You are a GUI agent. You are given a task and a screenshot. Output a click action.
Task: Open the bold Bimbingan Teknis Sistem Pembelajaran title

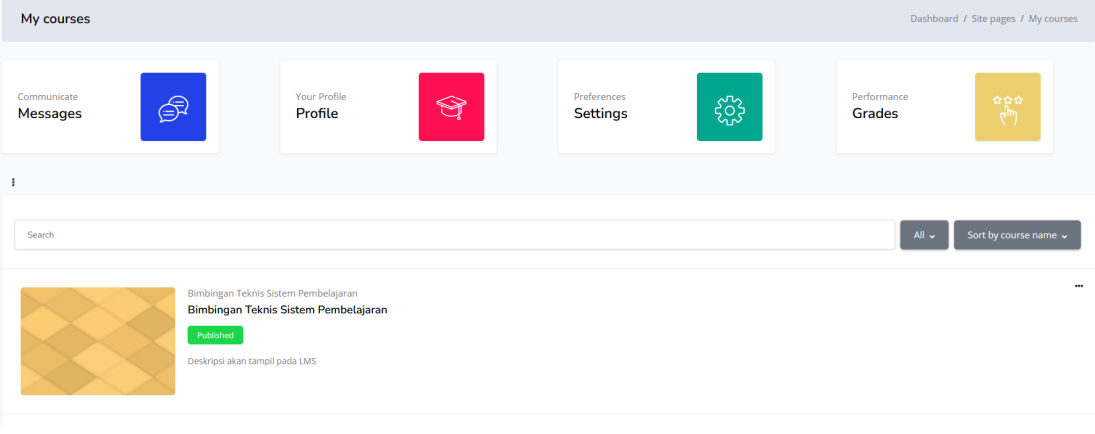[x=287, y=310]
